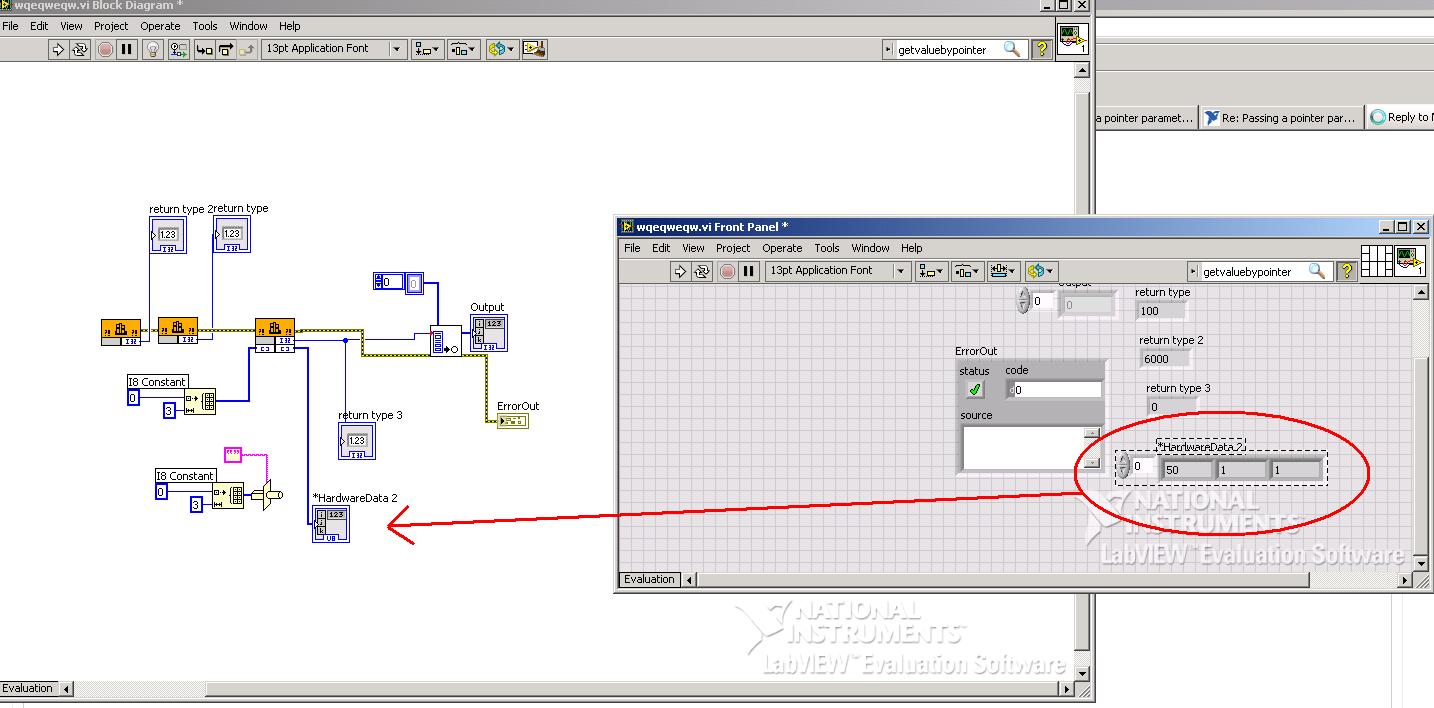Open Distribute Objects menu in Front Panel
This screenshot has width=1434, height=708.
(967, 271)
